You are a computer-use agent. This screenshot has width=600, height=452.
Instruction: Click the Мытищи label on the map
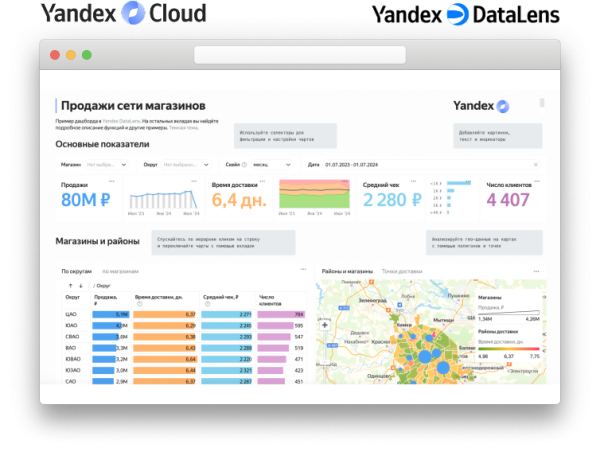coord(443,320)
